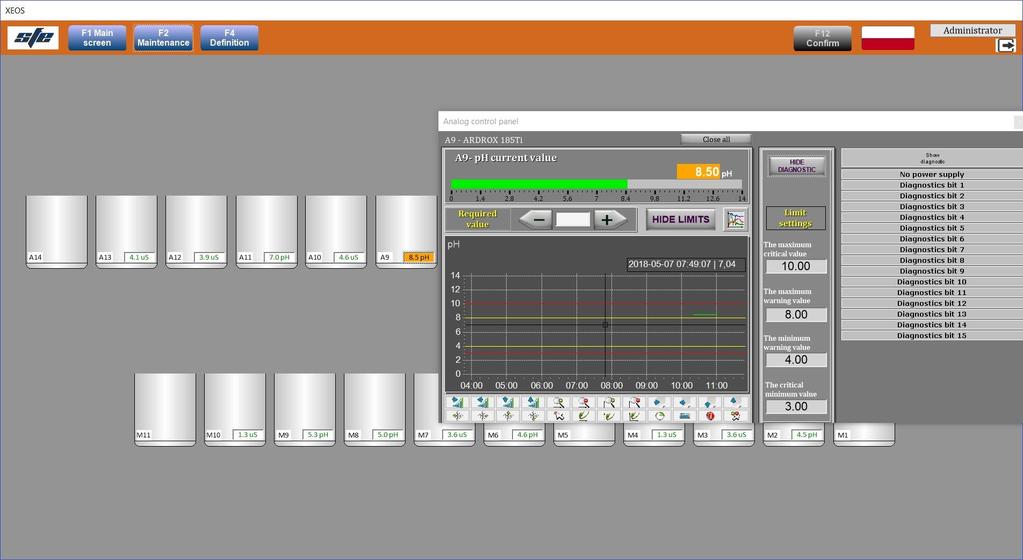Click the orange 8.5 pH label on tank A9
Screen dimensions: 1023x560
coord(418,257)
